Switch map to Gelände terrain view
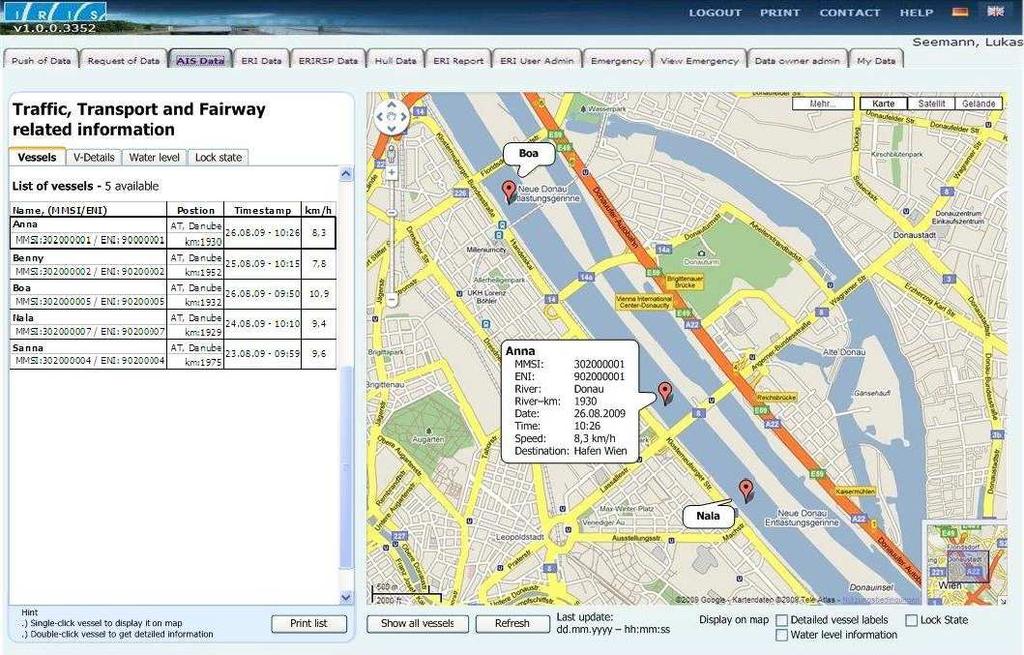 click(978, 103)
